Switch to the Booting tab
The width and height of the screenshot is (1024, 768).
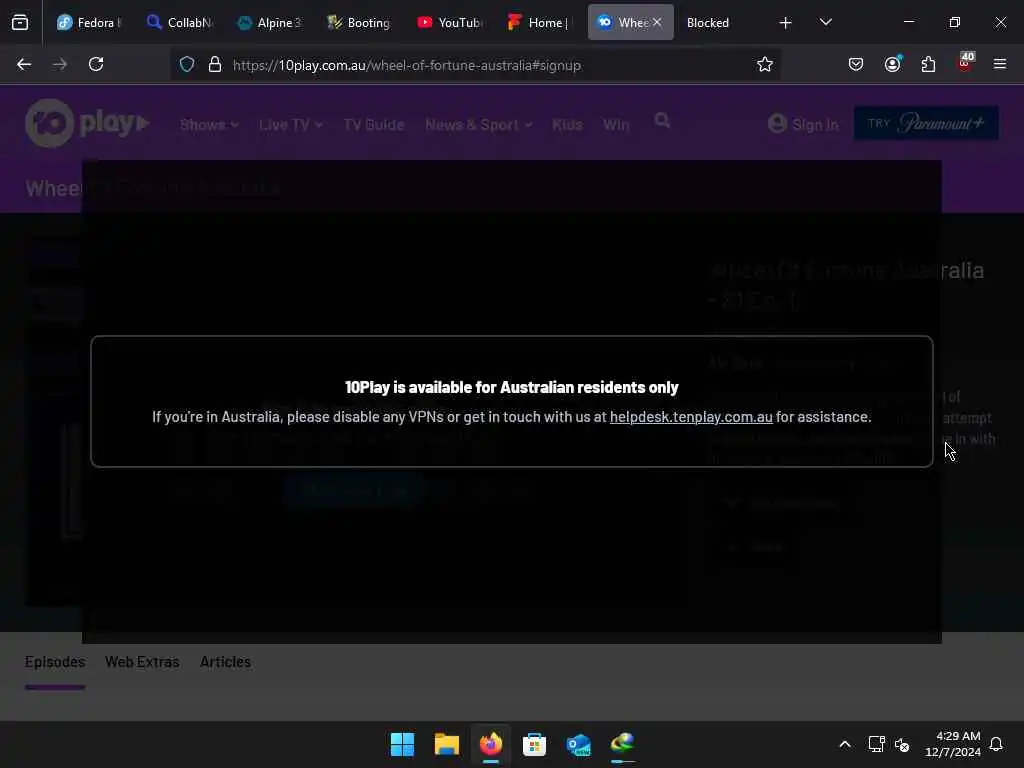tap(359, 22)
